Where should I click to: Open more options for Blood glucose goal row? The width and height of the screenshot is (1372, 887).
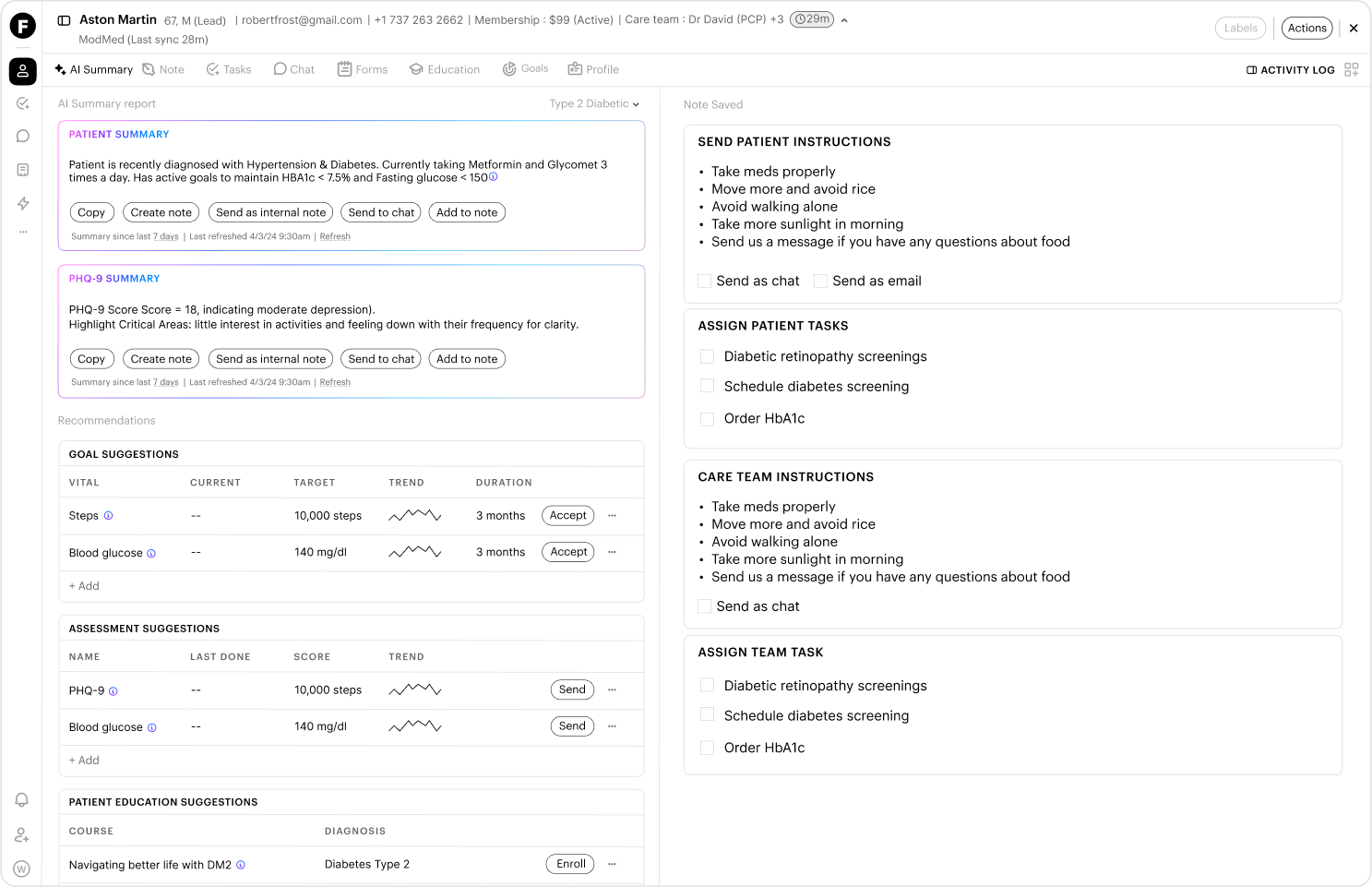click(612, 552)
